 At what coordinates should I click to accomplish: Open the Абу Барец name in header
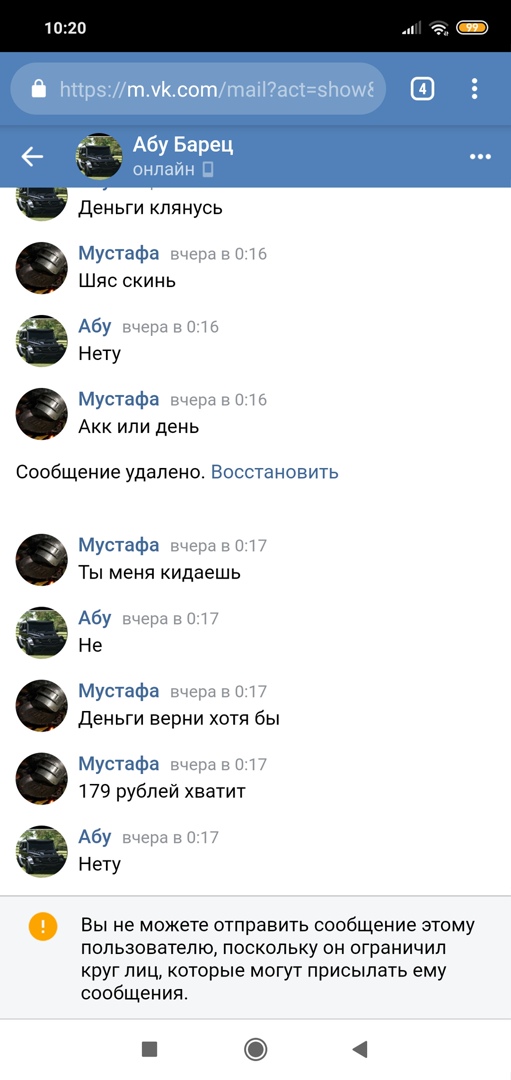pos(182,145)
